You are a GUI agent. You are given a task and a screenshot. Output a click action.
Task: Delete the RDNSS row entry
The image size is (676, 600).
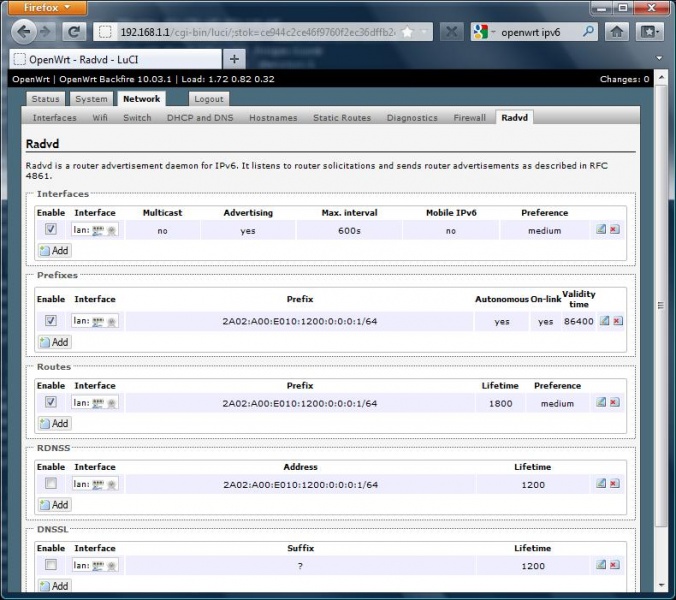click(616, 484)
